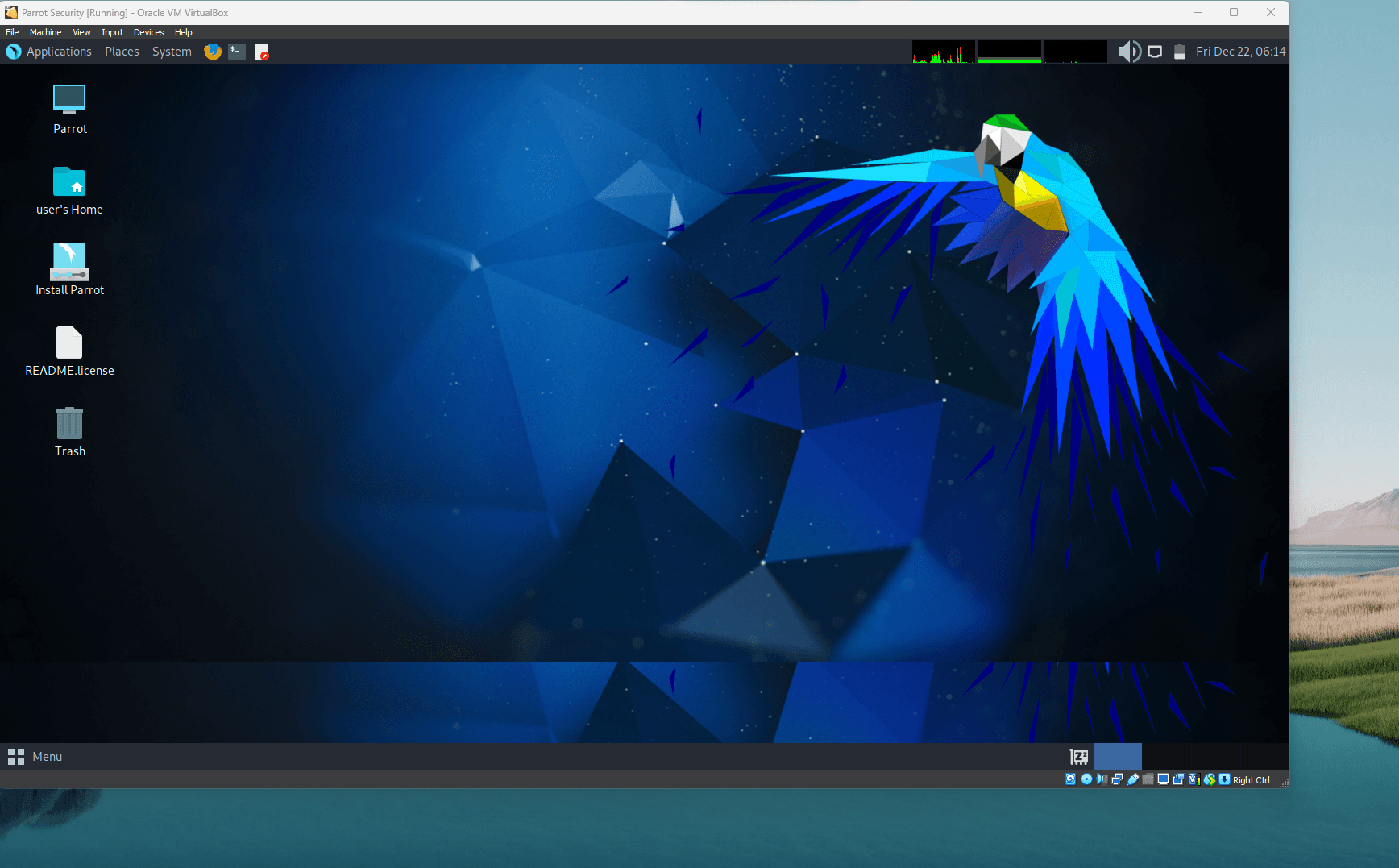
Task: Open the Applications menu
Action: tap(59, 52)
